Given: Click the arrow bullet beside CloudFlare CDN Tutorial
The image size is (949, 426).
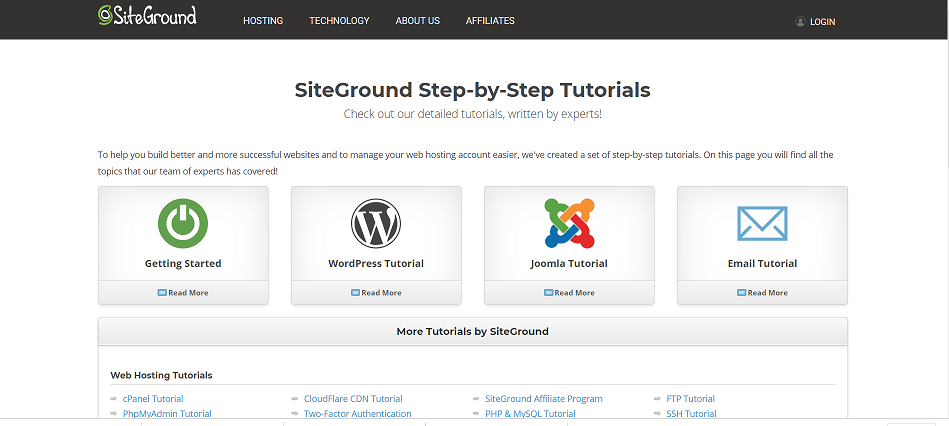Looking at the screenshot, I should click(x=295, y=399).
